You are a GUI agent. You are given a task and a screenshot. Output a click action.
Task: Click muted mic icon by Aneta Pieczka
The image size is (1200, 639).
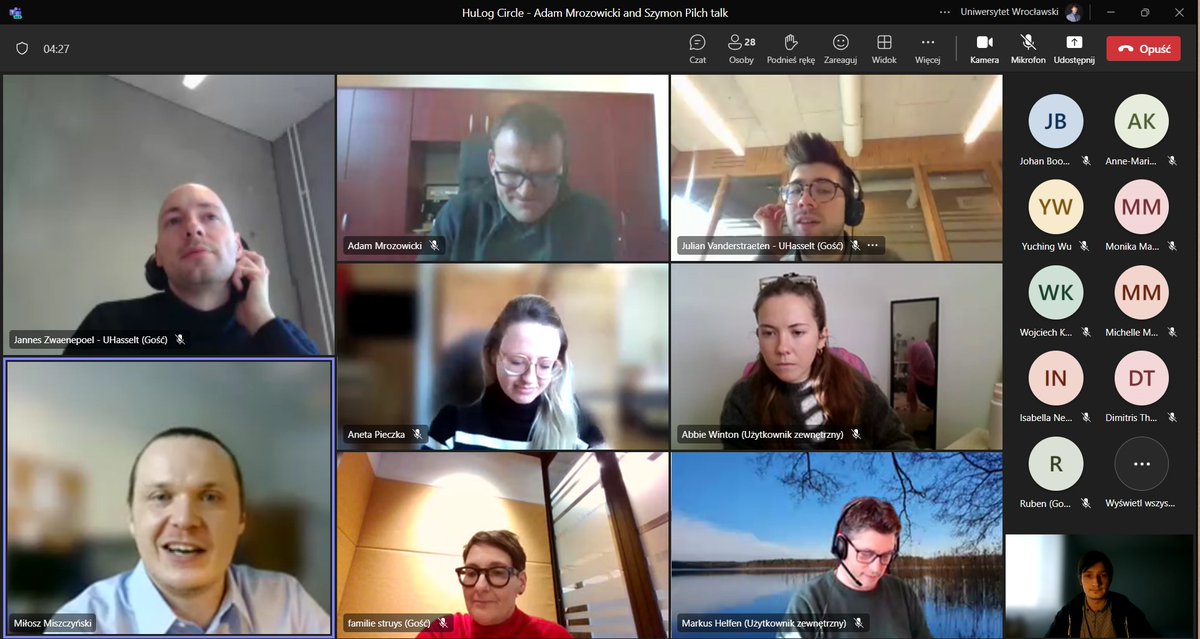click(417, 434)
